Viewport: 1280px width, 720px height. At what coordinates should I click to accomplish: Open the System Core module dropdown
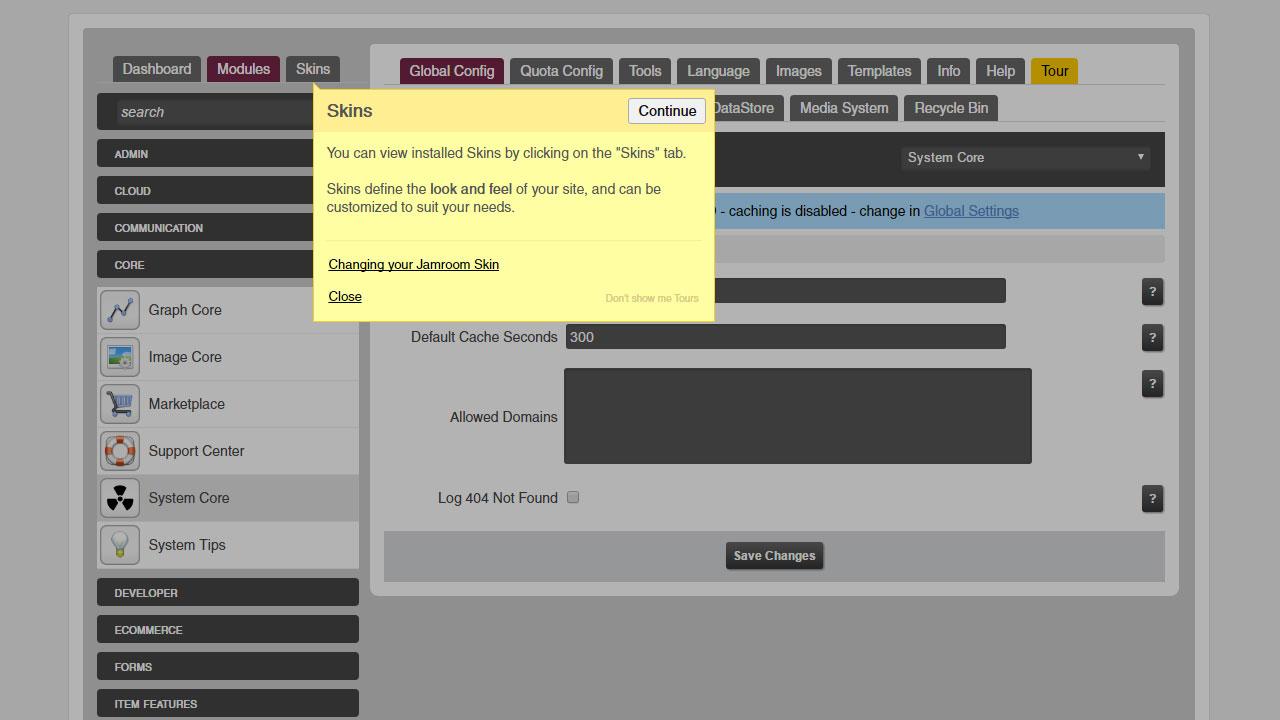1025,158
